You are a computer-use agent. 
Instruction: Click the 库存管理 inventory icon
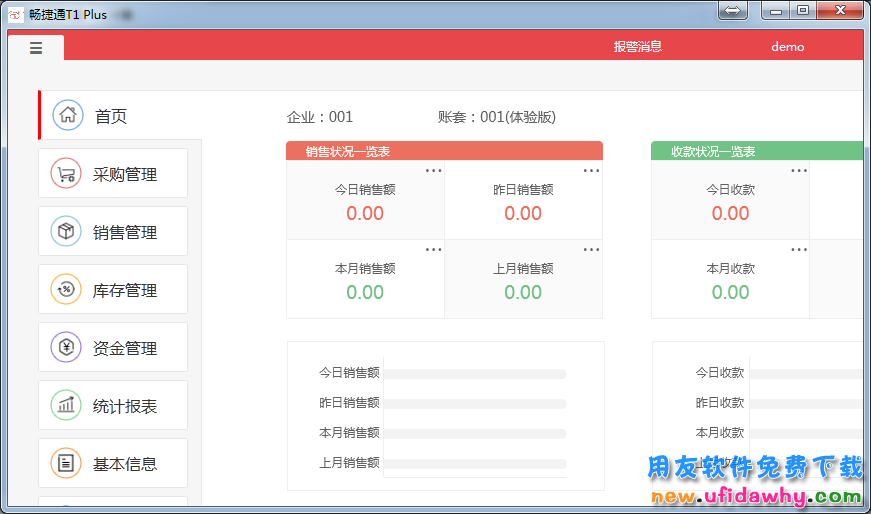tap(66, 290)
